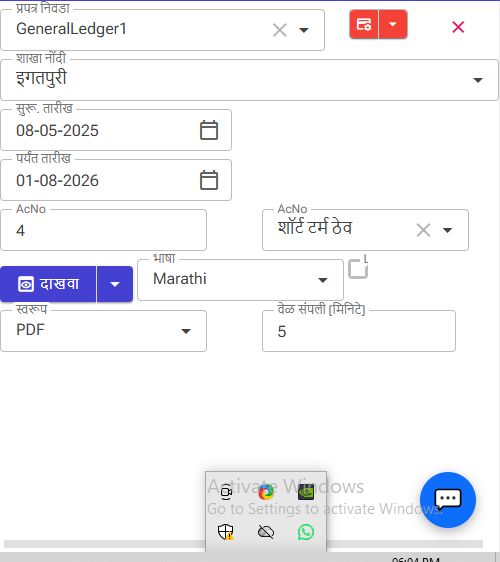This screenshot has height=562, width=500.
Task: Open the दाखवा button split arrow
Action: click(115, 284)
